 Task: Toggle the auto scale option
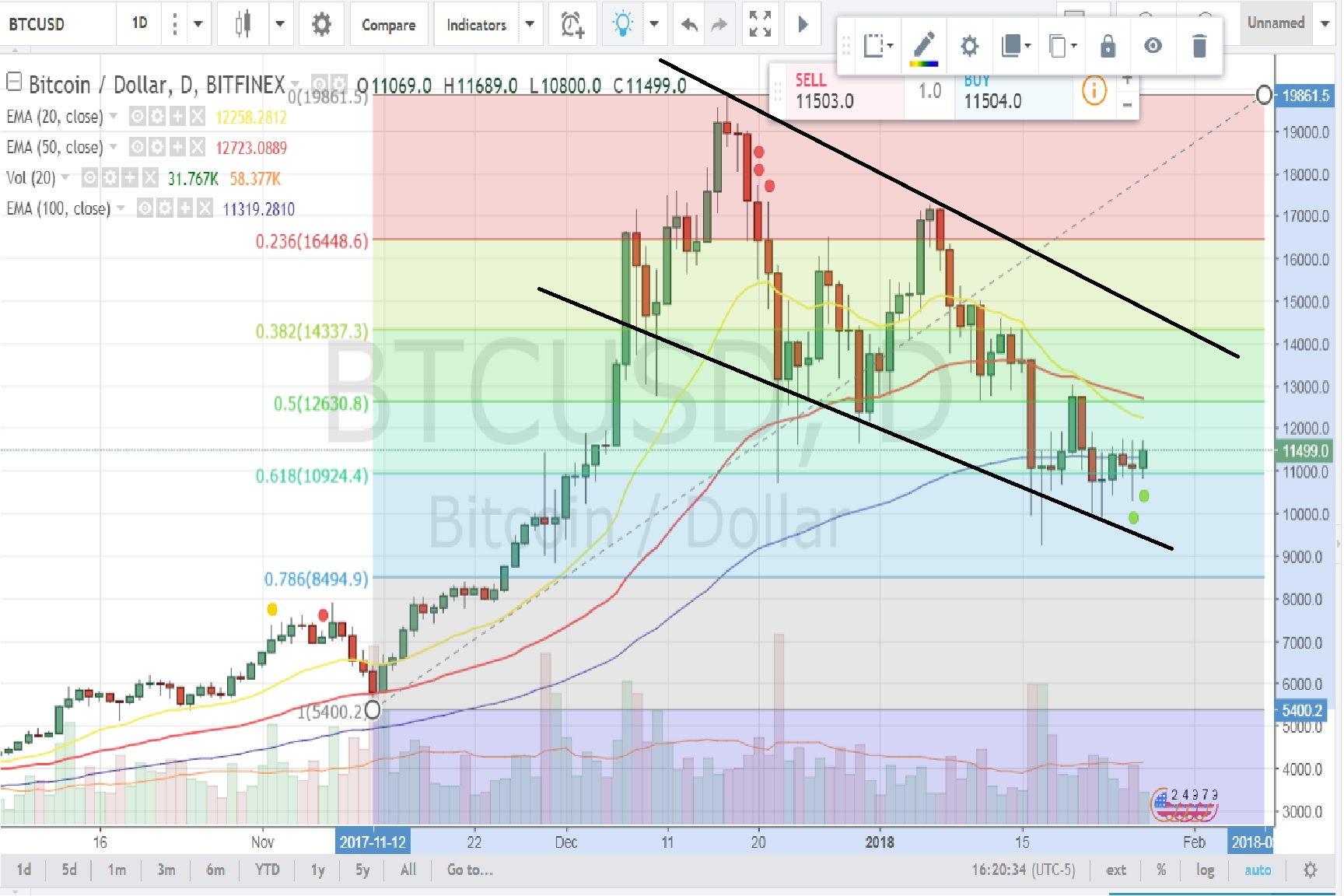point(1258,870)
